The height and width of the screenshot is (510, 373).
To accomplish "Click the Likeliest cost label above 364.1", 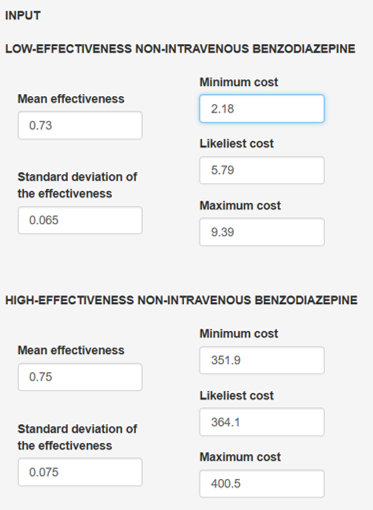I will [237, 395].
